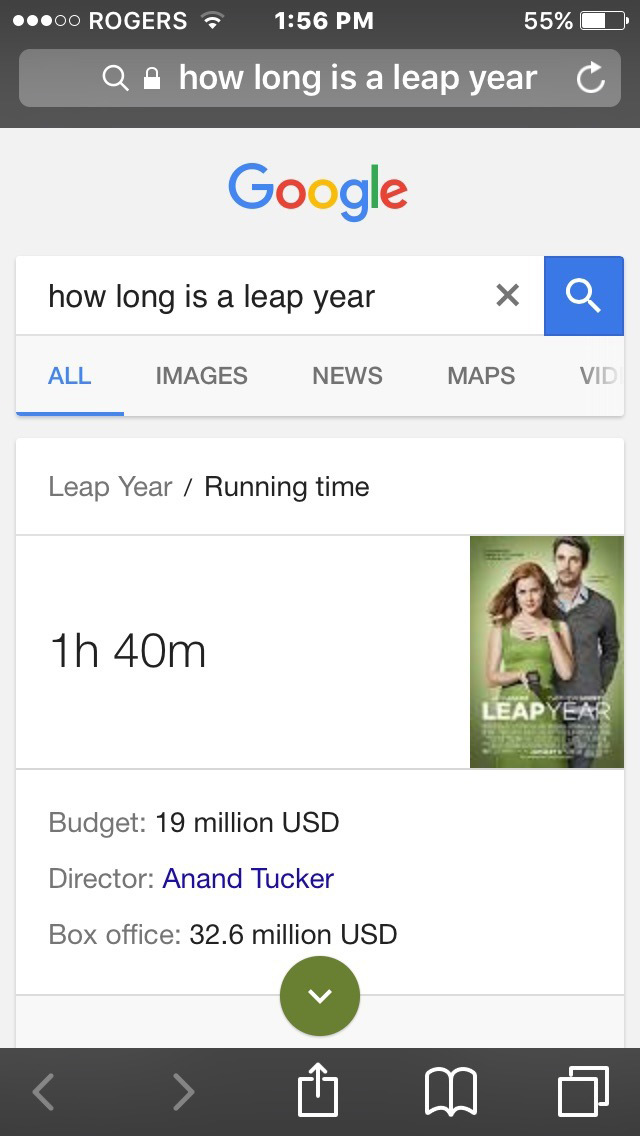Open the bookmarks book icon
Viewport: 640px width, 1136px height.
tap(451, 1090)
